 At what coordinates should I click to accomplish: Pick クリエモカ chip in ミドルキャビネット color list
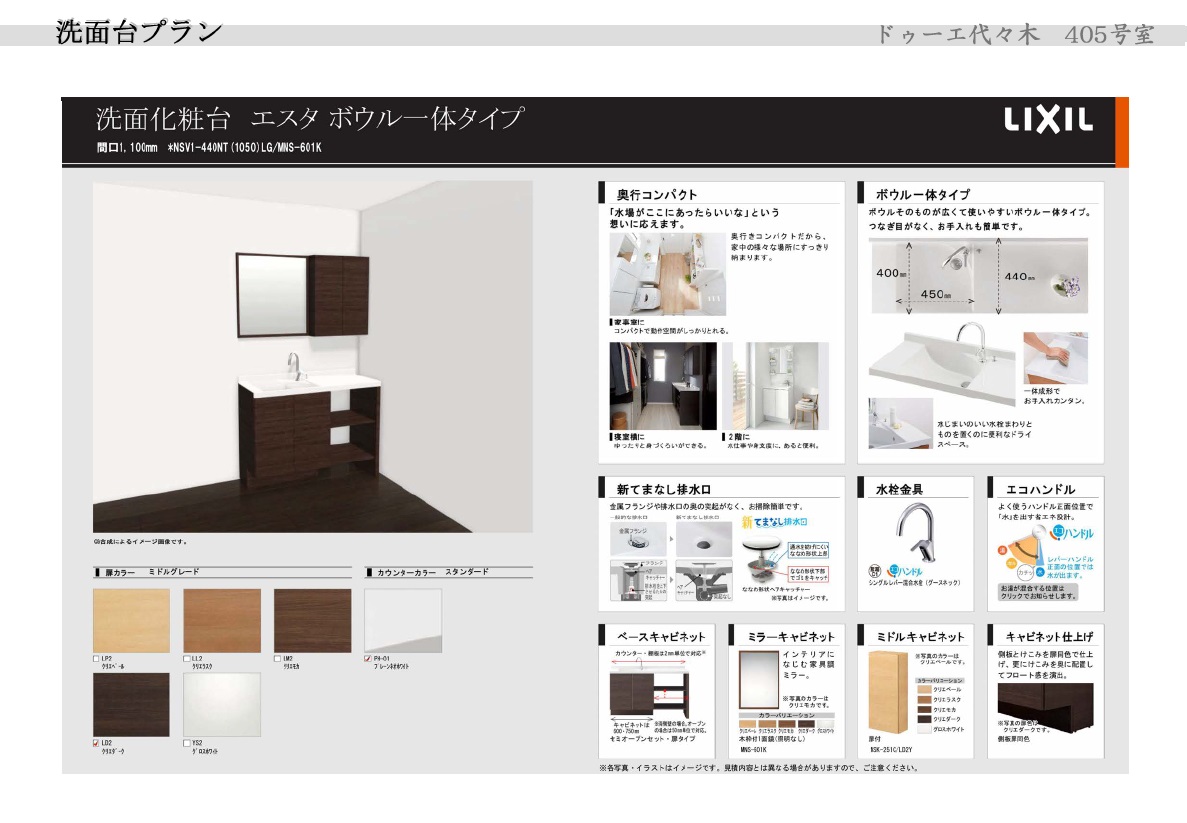(924, 709)
